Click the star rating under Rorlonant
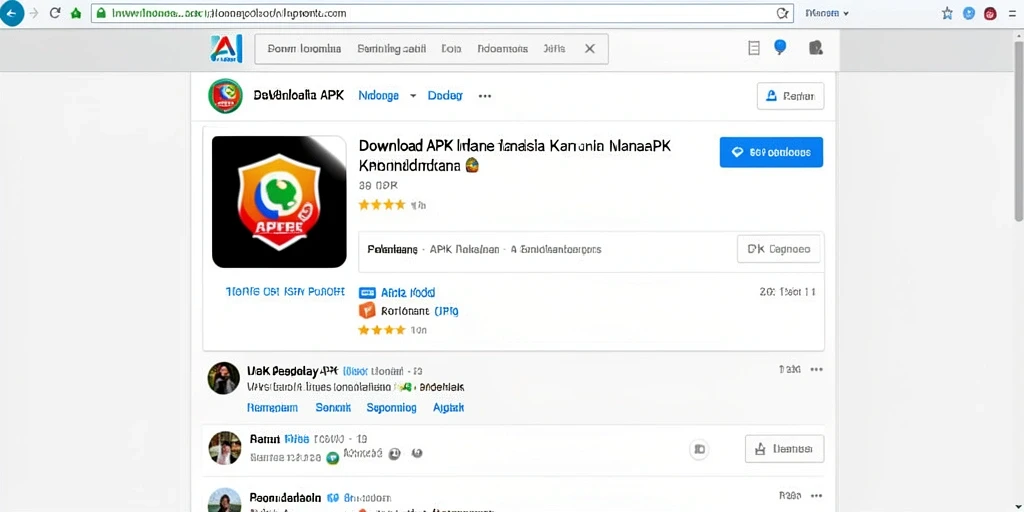The image size is (1024, 512). tap(382, 330)
